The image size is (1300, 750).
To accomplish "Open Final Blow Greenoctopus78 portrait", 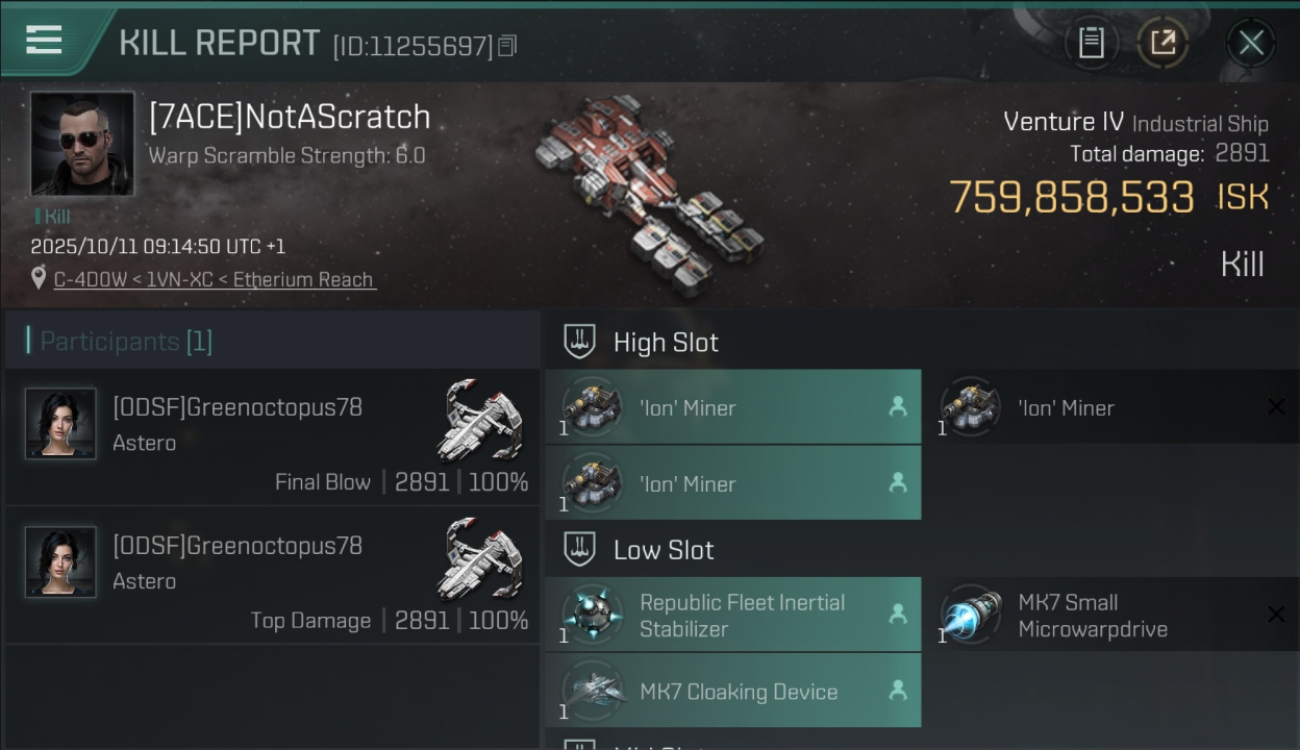I will click(61, 424).
